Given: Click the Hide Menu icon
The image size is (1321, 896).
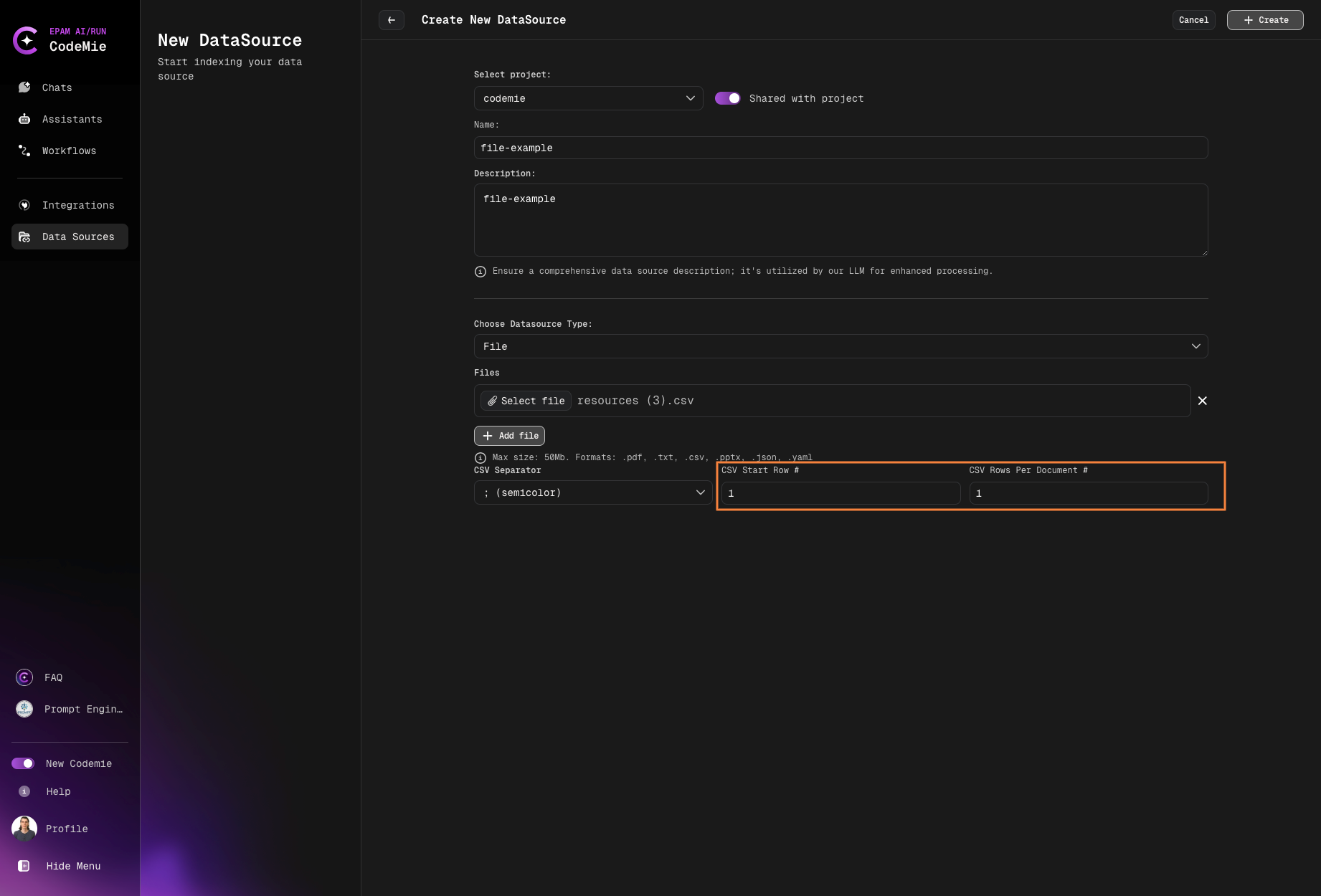Looking at the screenshot, I should (x=24, y=866).
